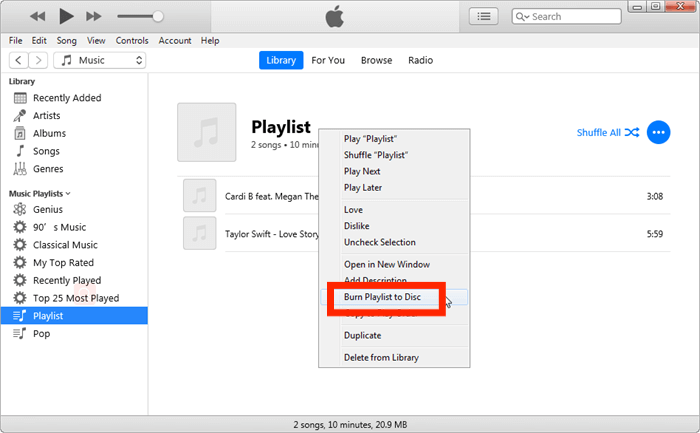Select the Cardi B feat. Megan song row

[x=424, y=196]
